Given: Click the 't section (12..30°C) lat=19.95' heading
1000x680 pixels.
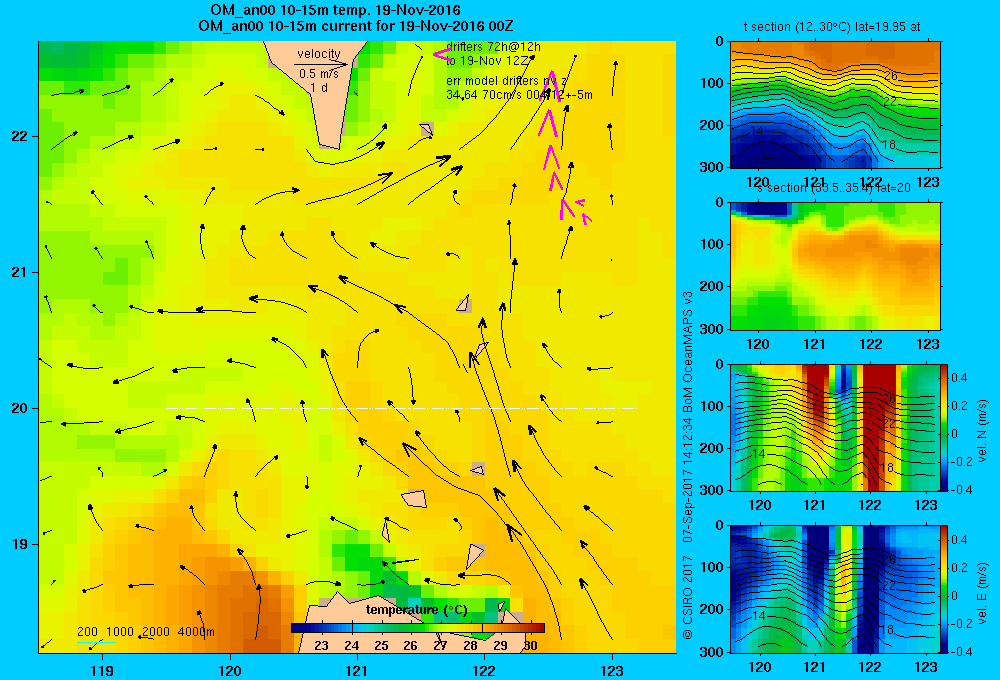Looking at the screenshot, I should coord(832,27).
